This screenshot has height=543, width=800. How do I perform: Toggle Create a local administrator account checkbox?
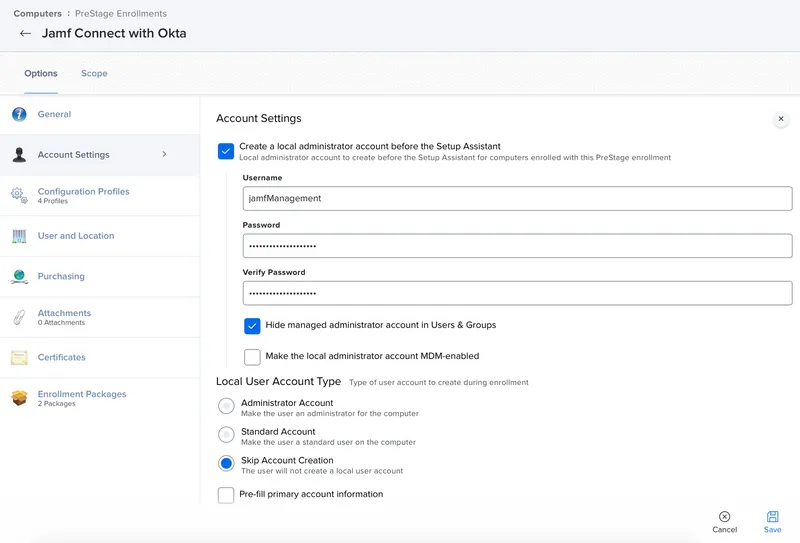226,151
